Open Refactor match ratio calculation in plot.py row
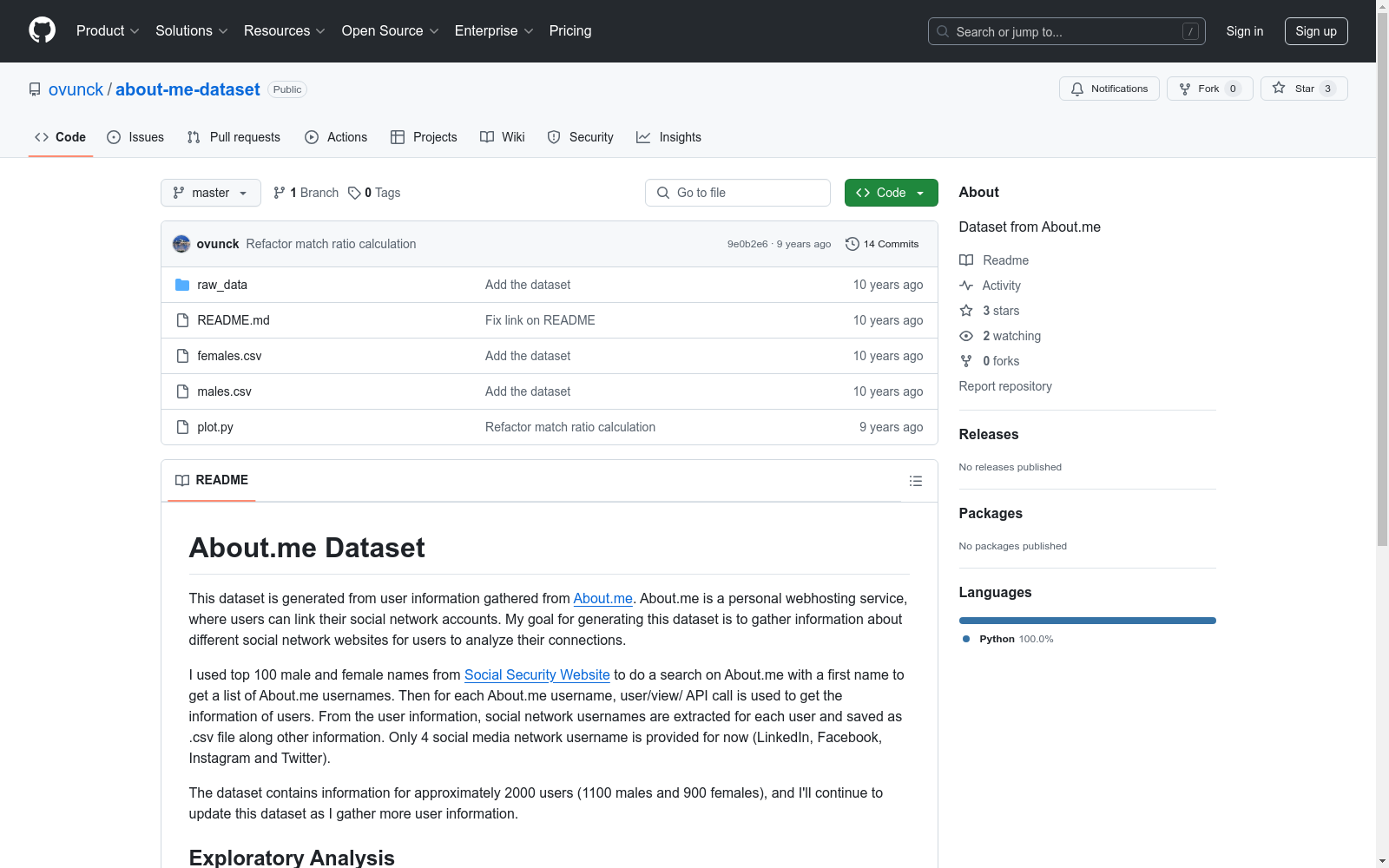 click(570, 427)
